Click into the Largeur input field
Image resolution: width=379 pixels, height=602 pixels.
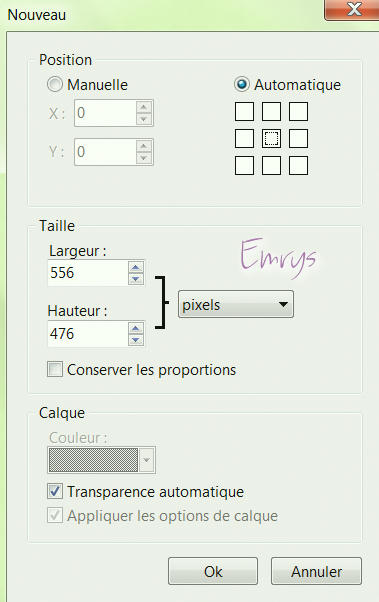click(88, 273)
